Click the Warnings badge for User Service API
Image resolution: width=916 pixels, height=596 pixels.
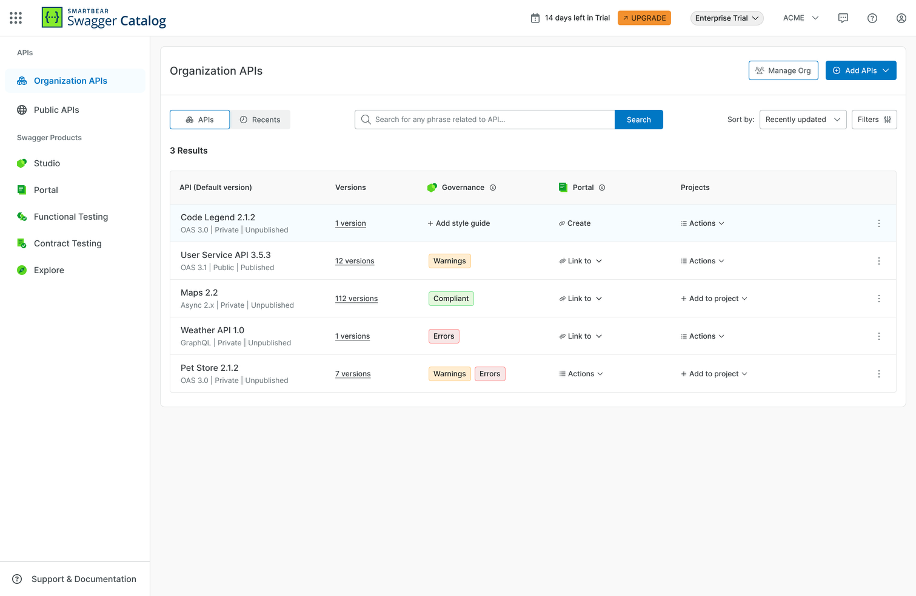pyautogui.click(x=450, y=261)
